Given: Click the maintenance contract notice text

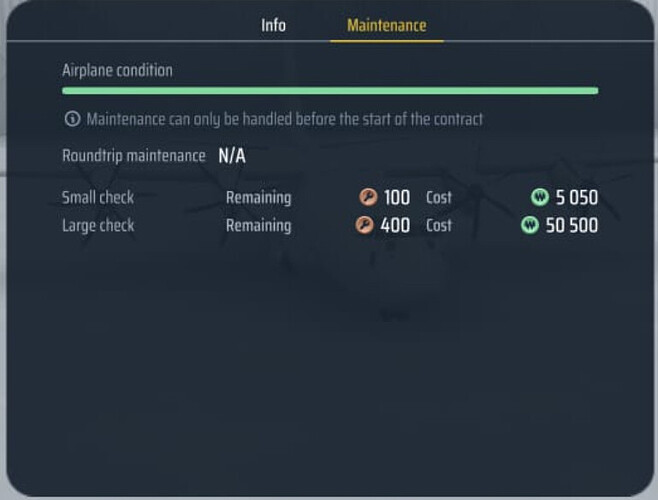Looking at the screenshot, I should pyautogui.click(x=285, y=119).
